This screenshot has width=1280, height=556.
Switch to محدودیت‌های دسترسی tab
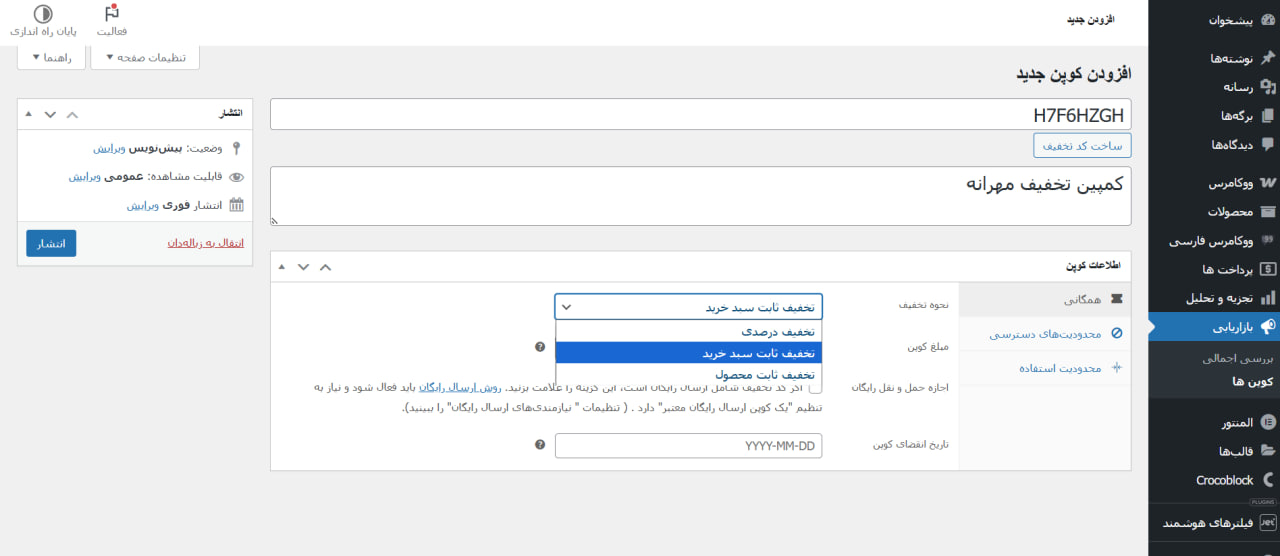pyautogui.click(x=1044, y=334)
